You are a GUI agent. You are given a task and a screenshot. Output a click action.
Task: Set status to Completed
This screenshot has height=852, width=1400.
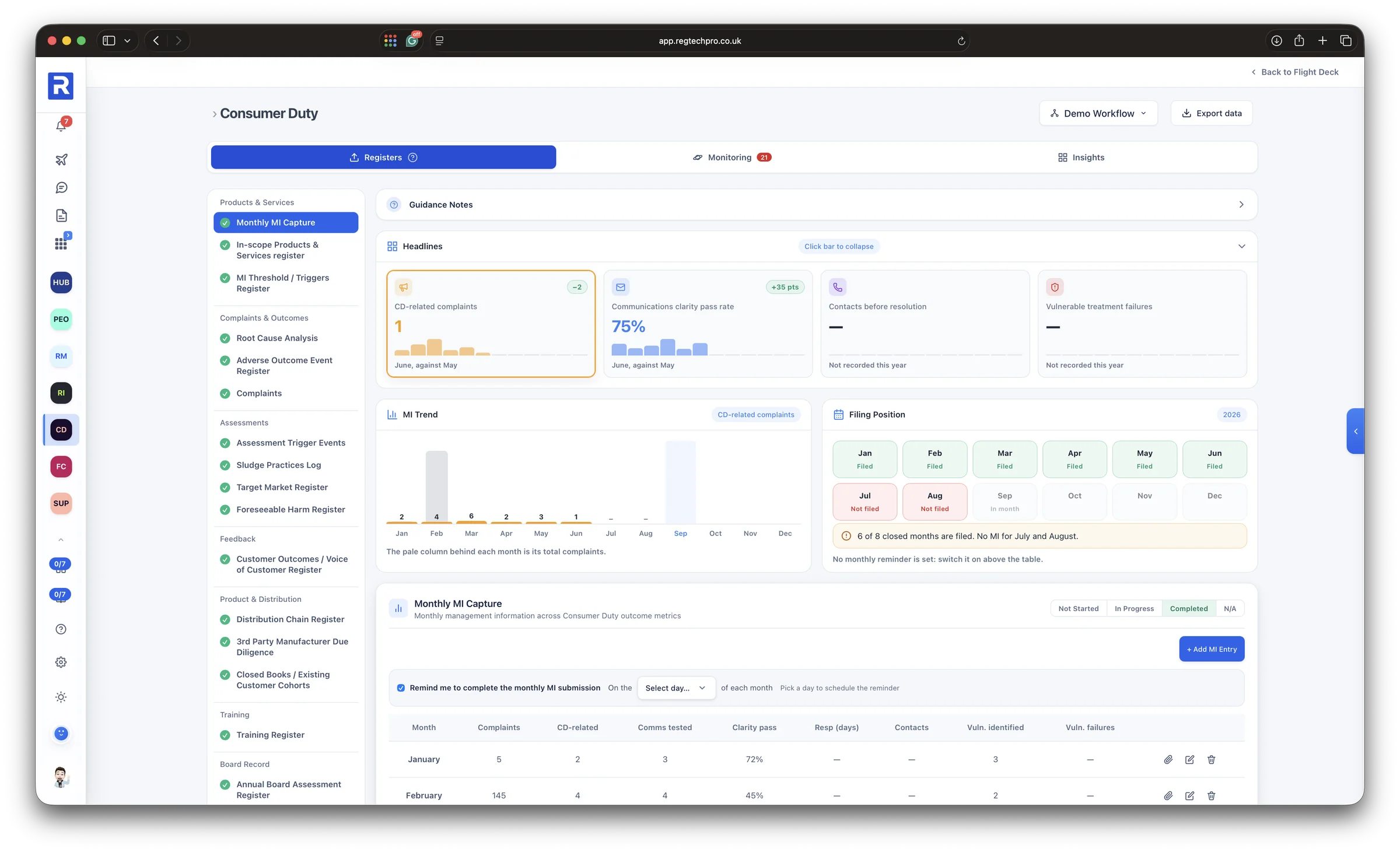(x=1189, y=608)
